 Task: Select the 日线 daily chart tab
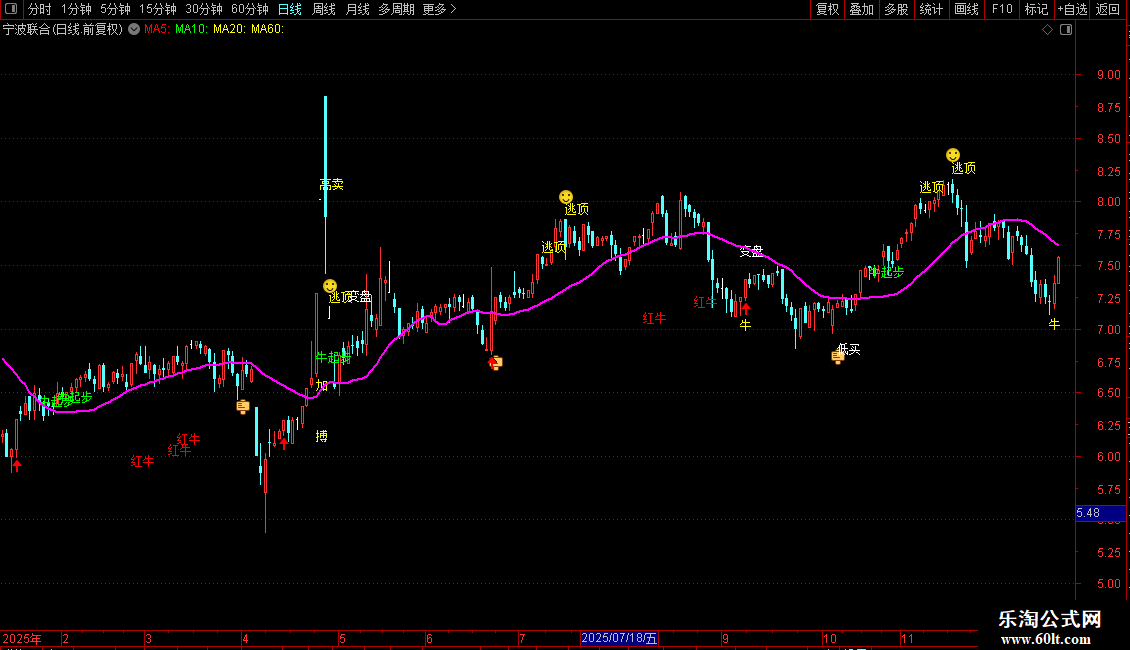(290, 9)
